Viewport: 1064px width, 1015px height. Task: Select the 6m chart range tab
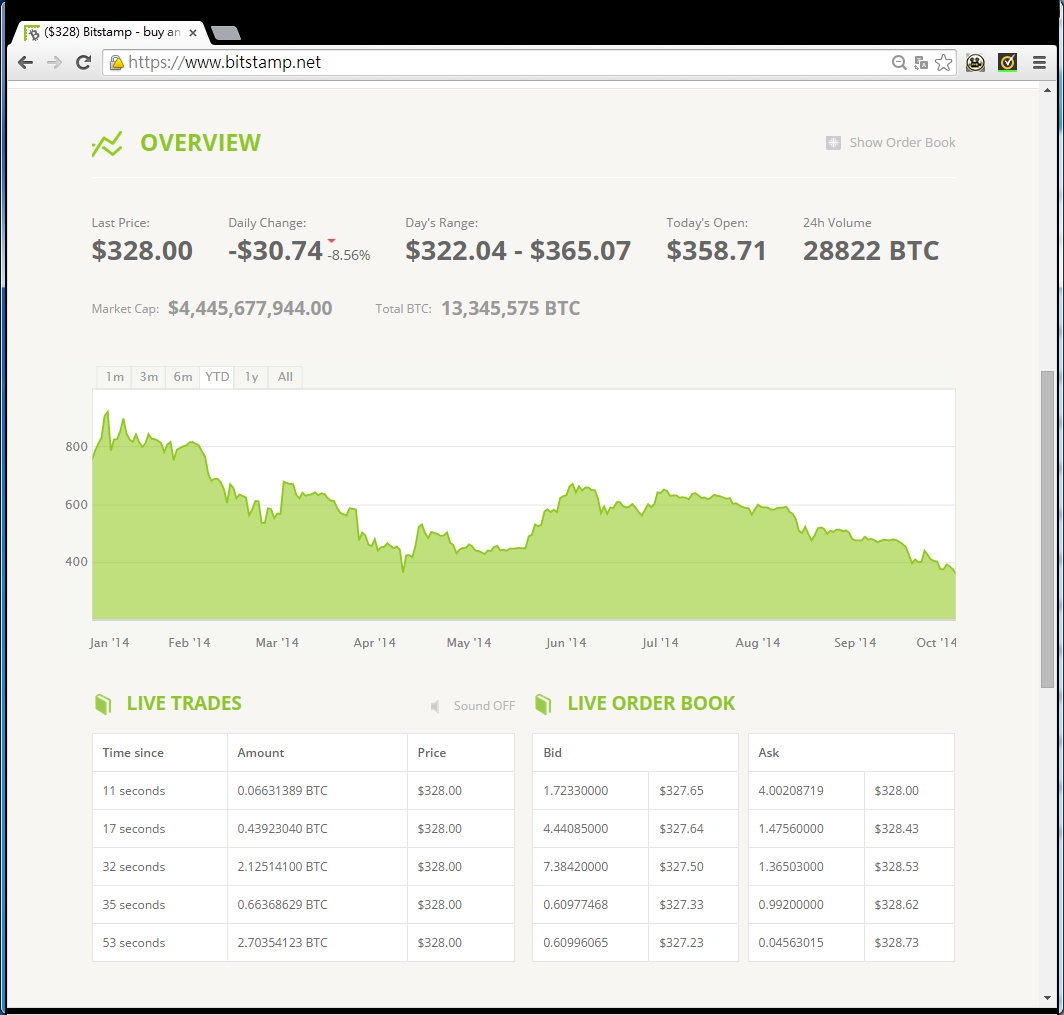pos(183,377)
